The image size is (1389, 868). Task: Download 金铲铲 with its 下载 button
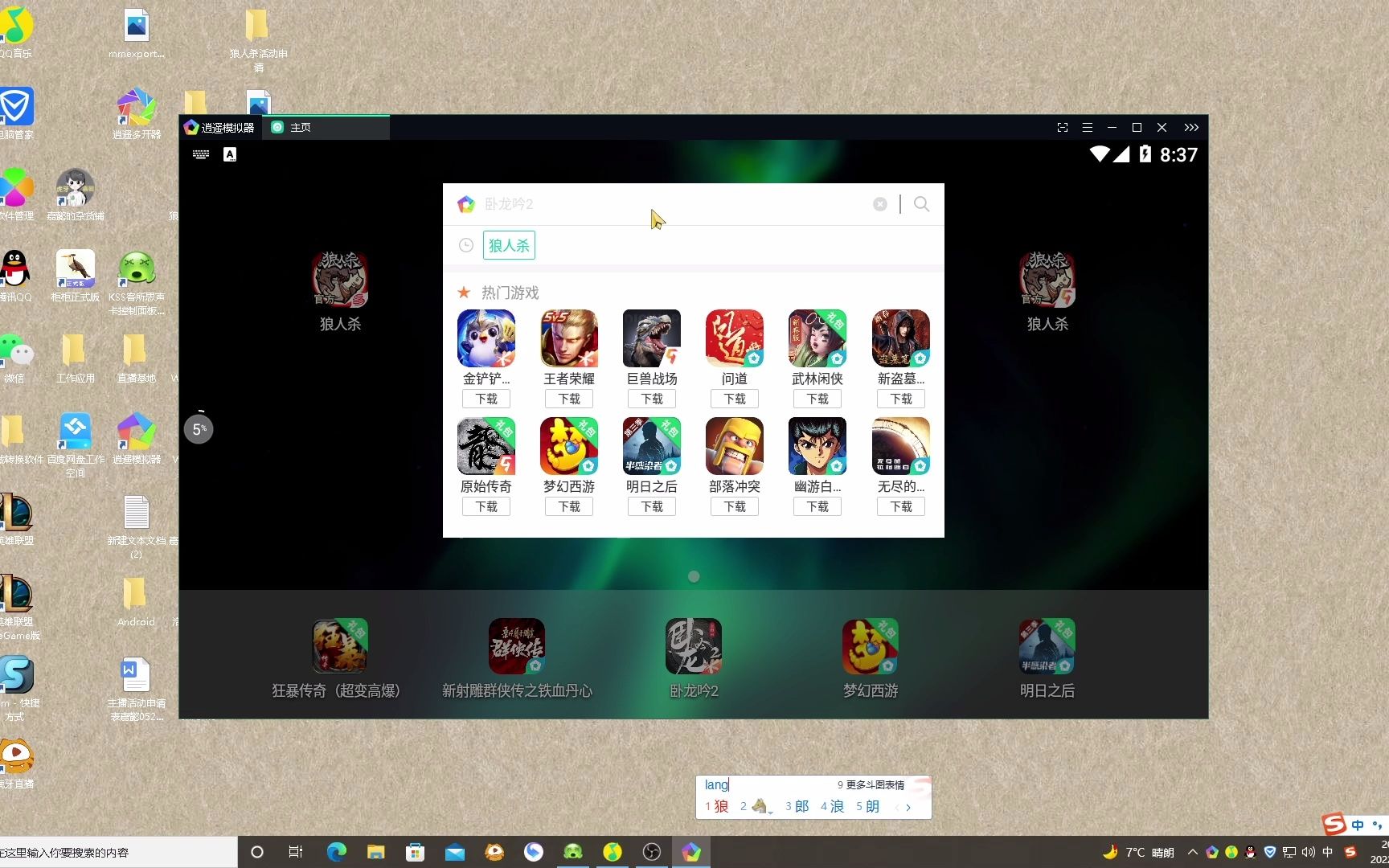pos(486,399)
